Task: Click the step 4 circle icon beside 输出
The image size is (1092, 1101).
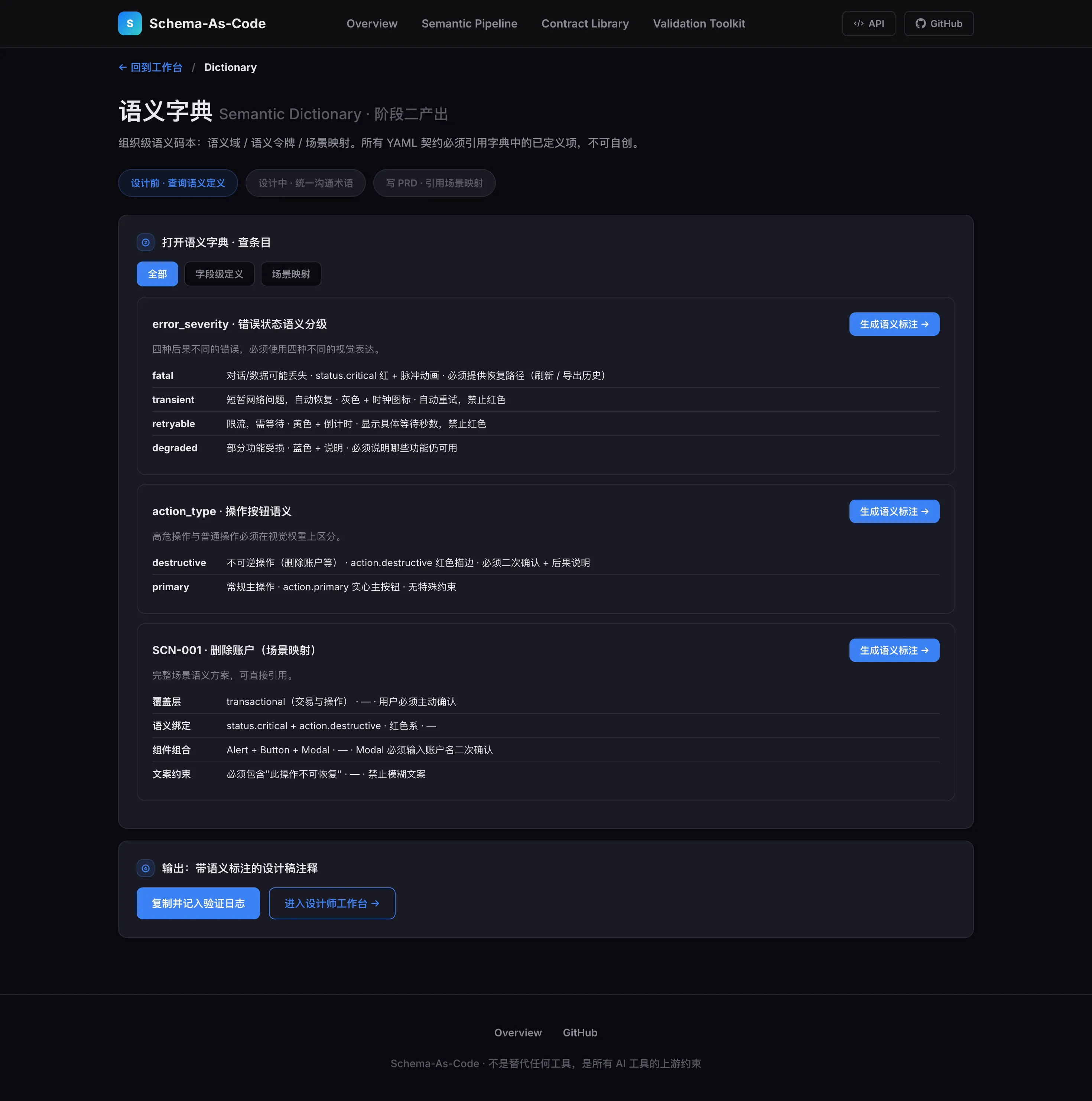Action: 146,868
